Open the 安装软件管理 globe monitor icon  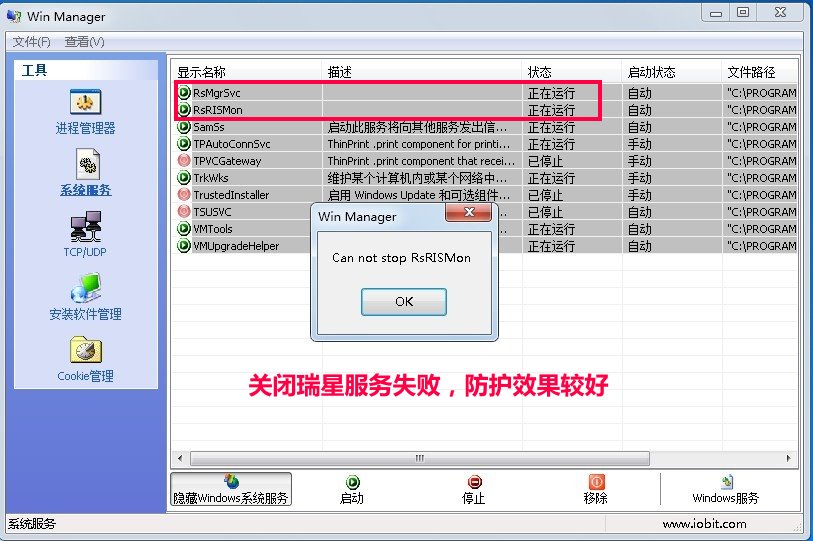86,288
